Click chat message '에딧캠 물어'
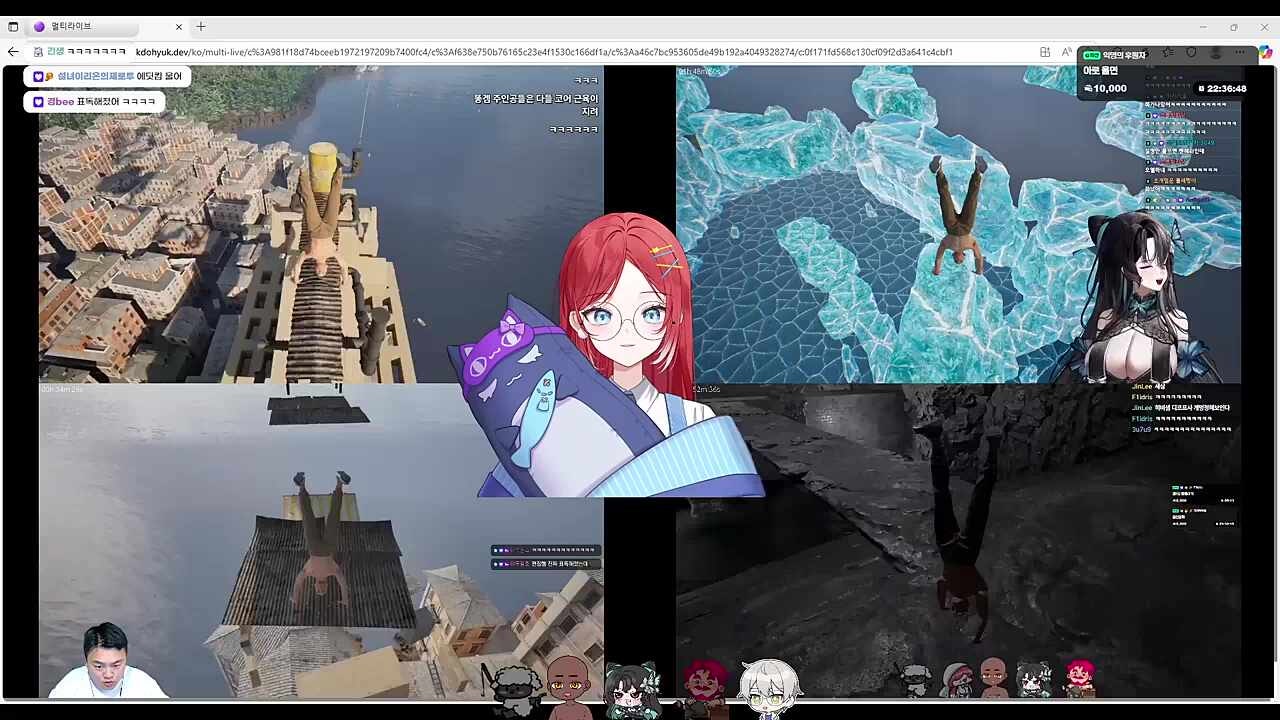The height and width of the screenshot is (720, 1280). 159,77
